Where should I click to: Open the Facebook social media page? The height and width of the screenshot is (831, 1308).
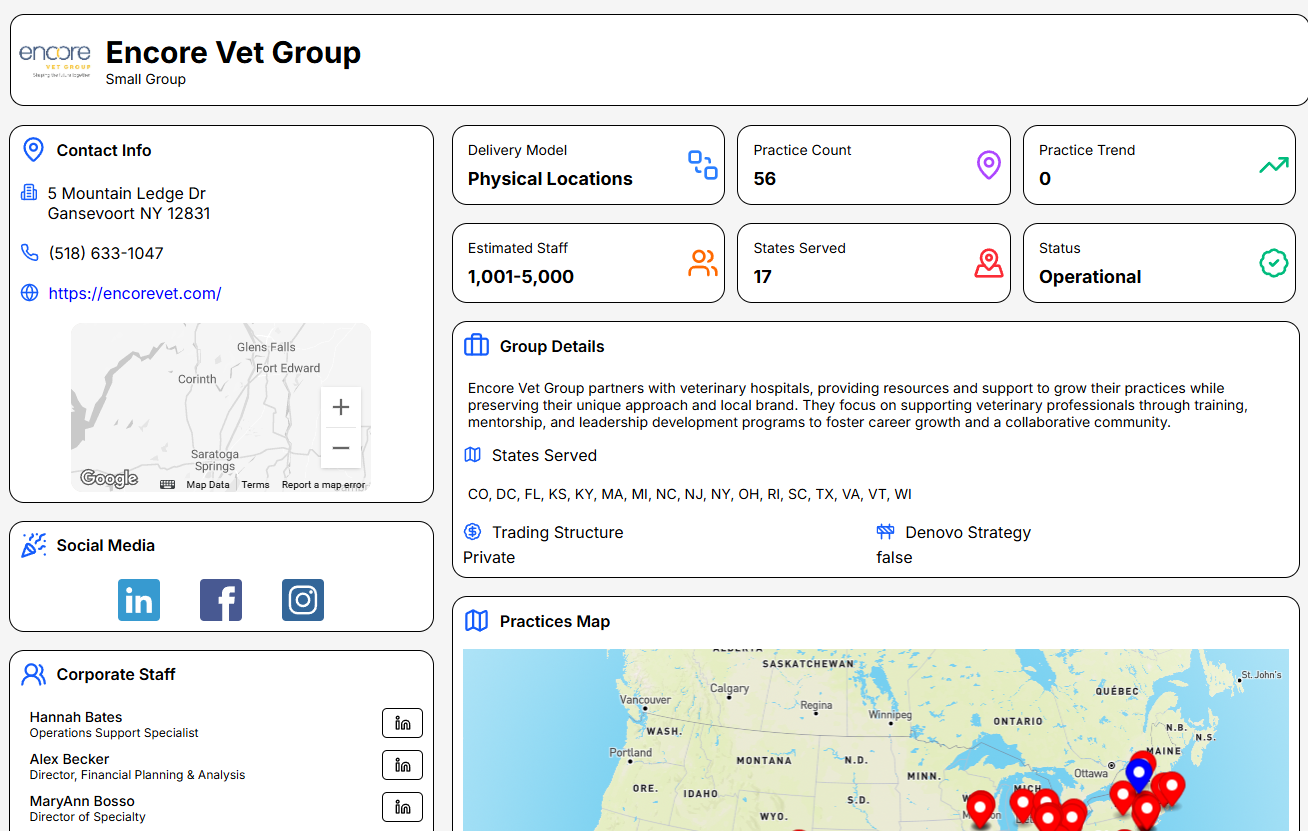[x=220, y=600]
